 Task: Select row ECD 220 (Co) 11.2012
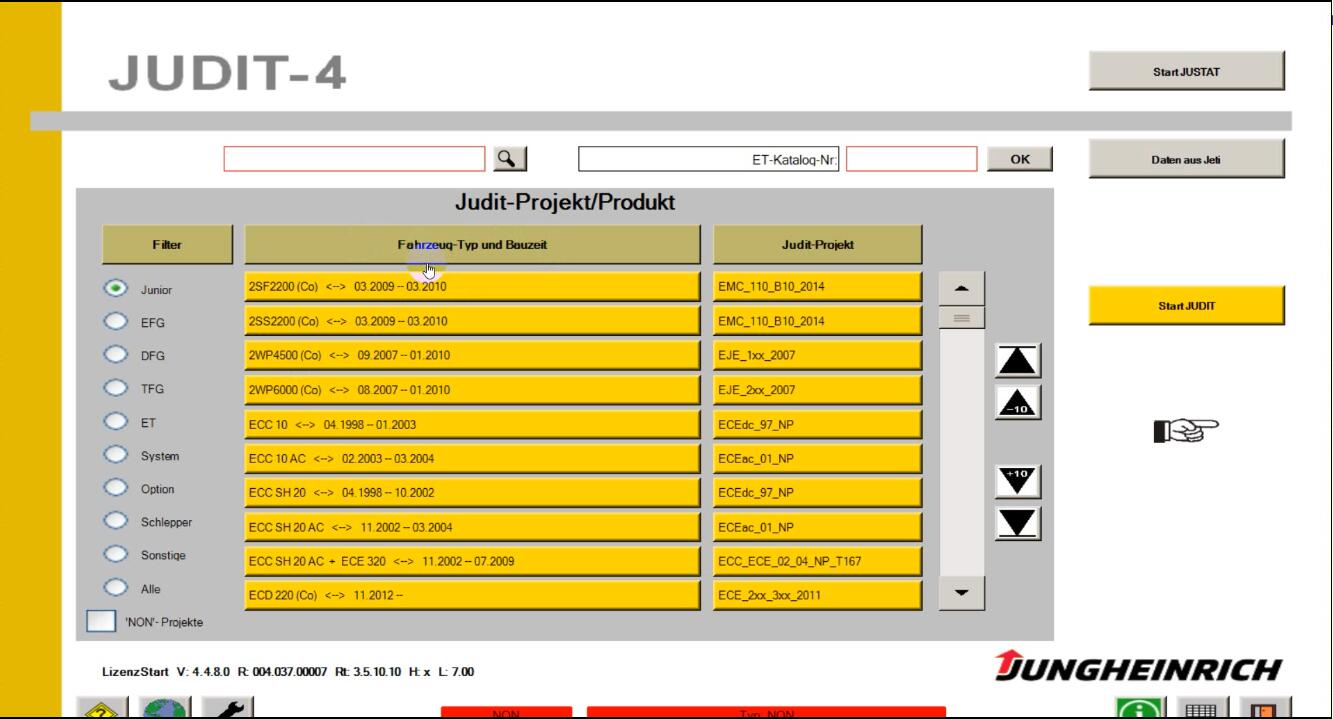coord(472,595)
